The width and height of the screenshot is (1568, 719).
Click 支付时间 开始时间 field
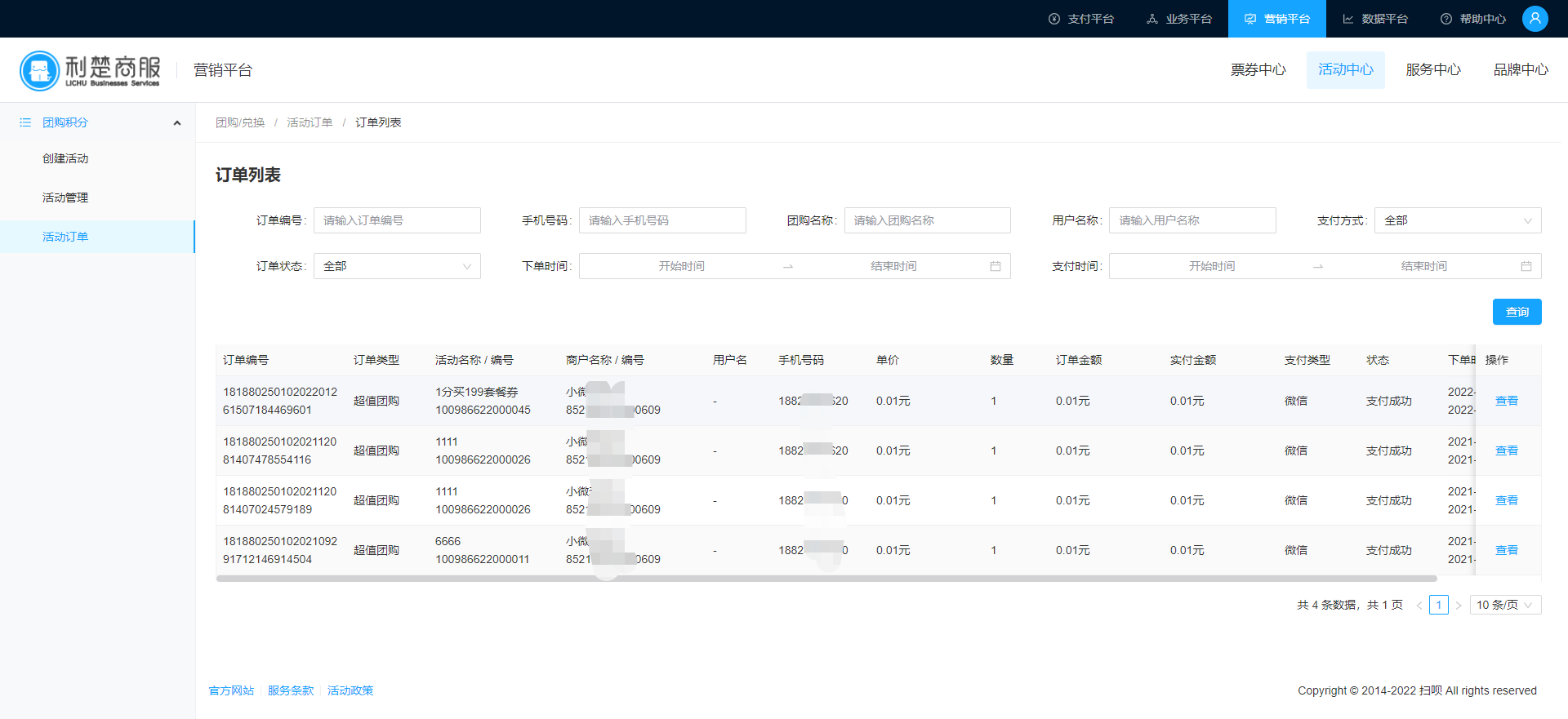pos(1212,266)
